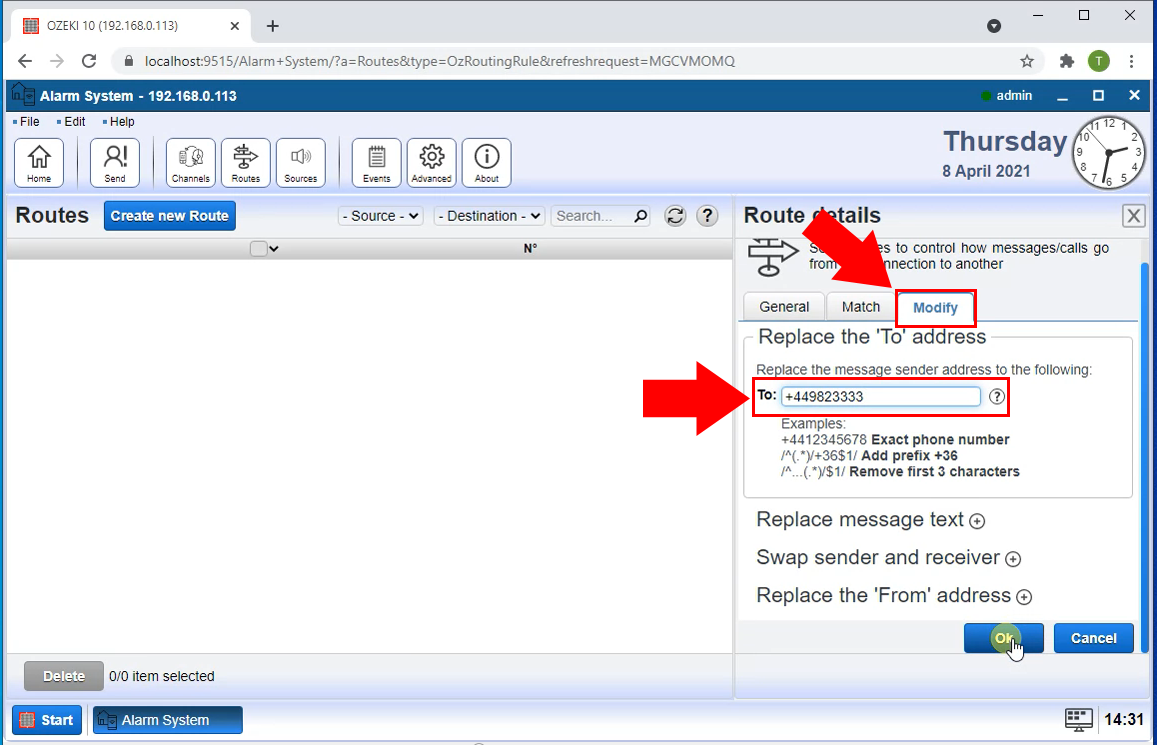Click the search magnifier icon
This screenshot has width=1157, height=745.
pyautogui.click(x=640, y=215)
